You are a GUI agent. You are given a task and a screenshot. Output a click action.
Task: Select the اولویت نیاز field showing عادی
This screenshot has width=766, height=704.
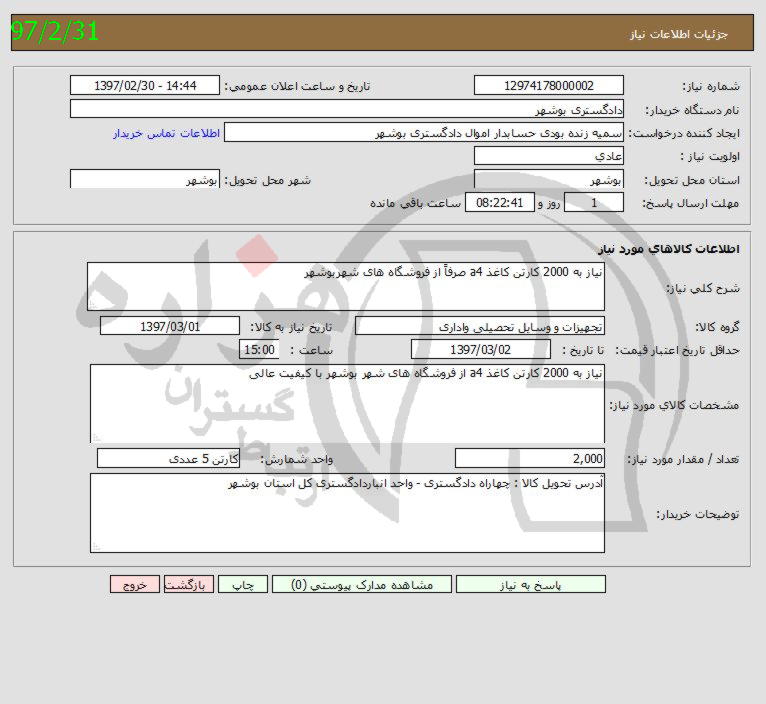click(548, 157)
